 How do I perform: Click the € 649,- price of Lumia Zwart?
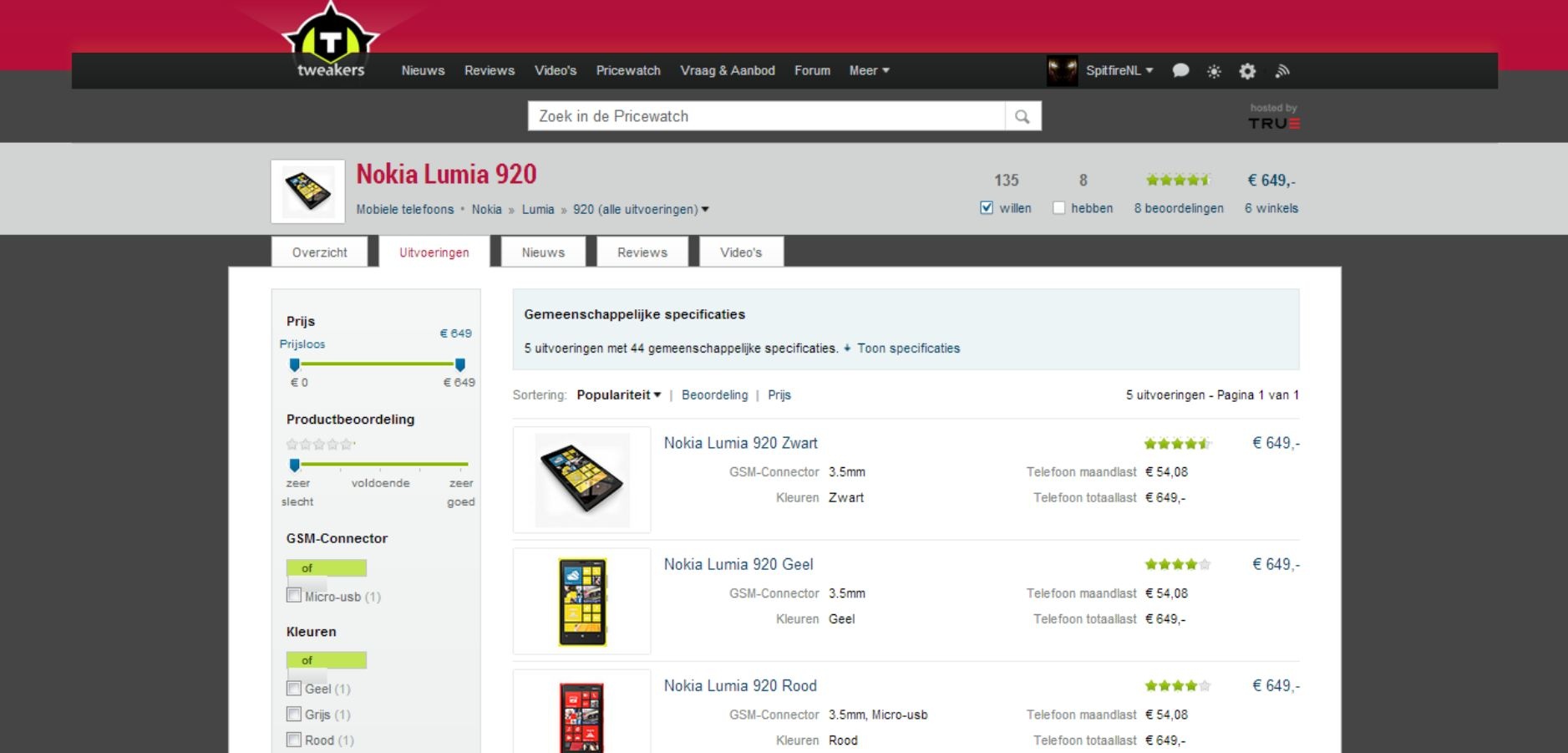(x=1276, y=443)
